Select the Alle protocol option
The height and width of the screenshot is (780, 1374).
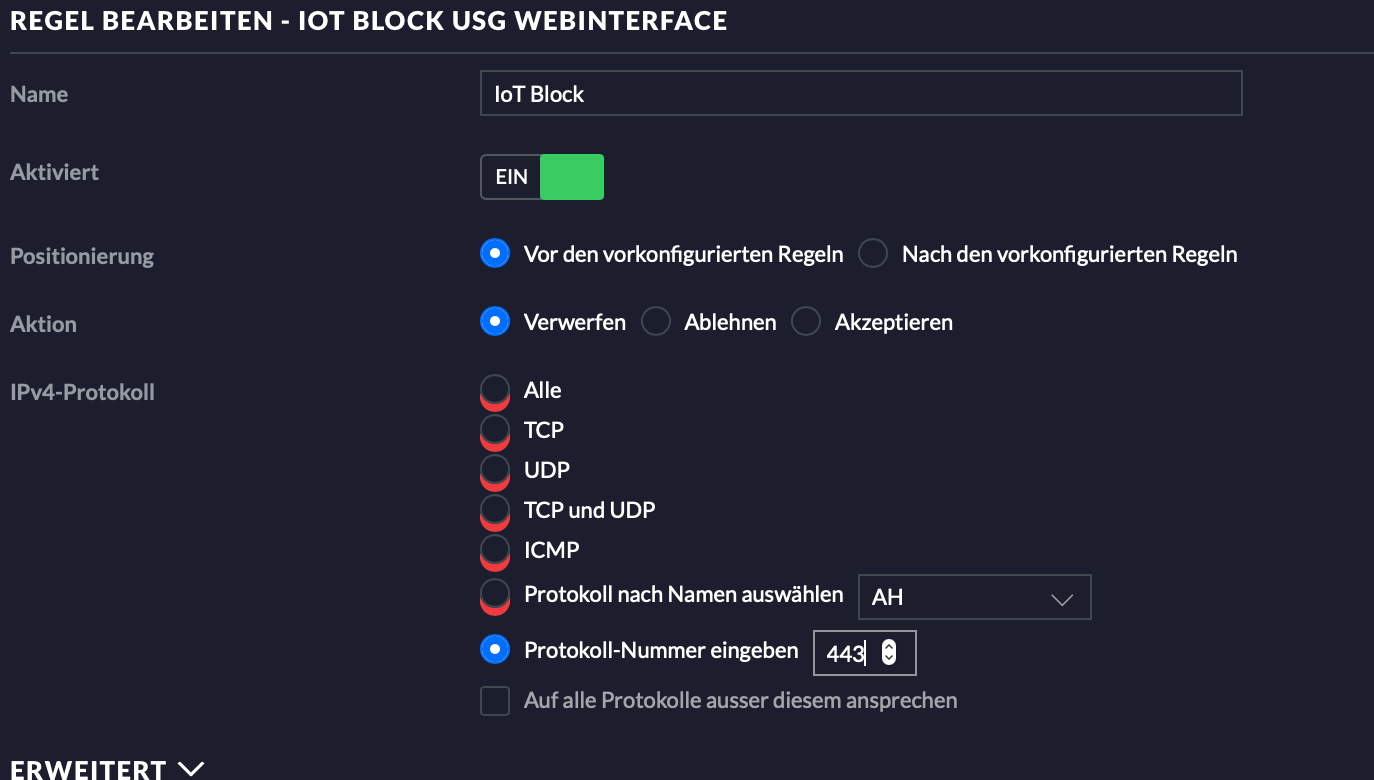[x=495, y=390]
